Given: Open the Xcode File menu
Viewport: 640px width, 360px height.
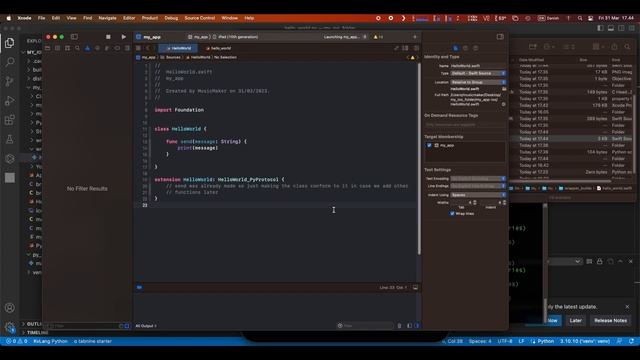Looking at the screenshot, I should (41, 18).
